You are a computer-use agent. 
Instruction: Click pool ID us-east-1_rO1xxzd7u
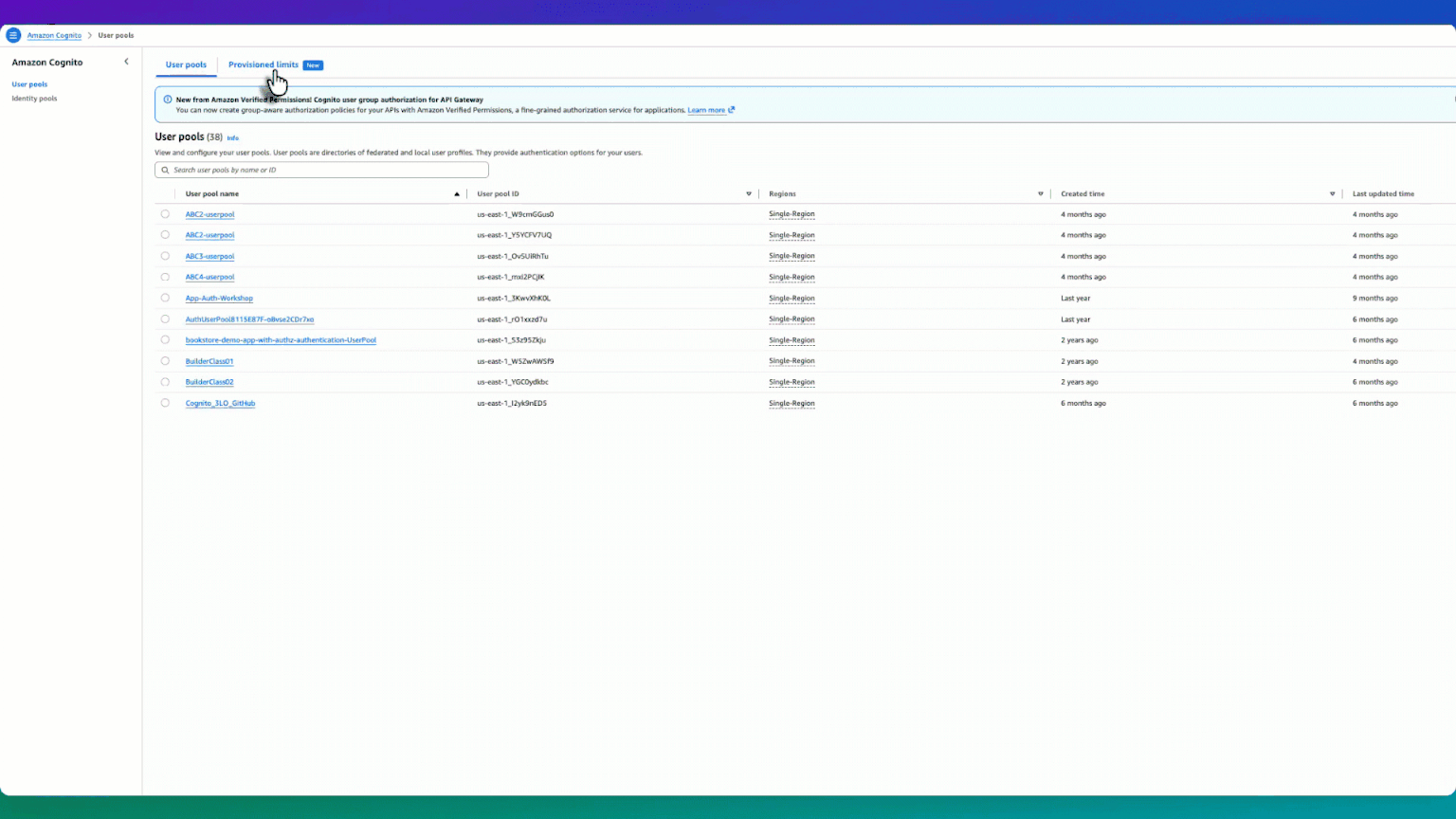(512, 319)
